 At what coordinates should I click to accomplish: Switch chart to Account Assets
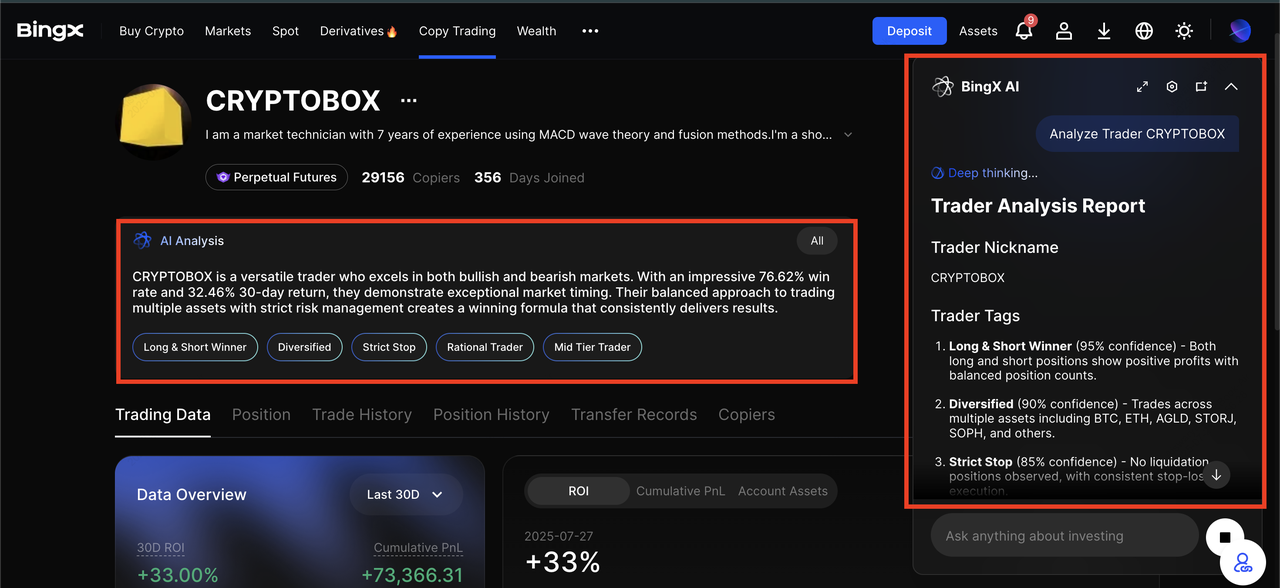tap(783, 491)
